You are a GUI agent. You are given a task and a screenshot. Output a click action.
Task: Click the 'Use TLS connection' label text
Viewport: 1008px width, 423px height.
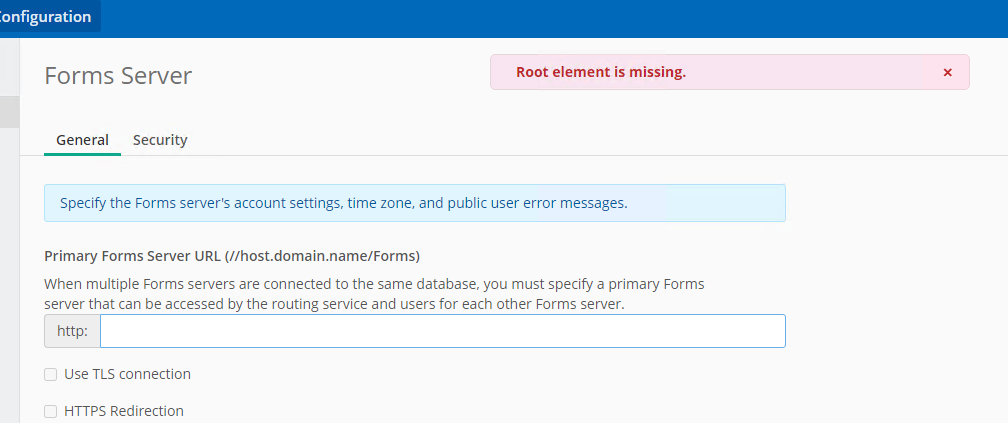click(127, 374)
